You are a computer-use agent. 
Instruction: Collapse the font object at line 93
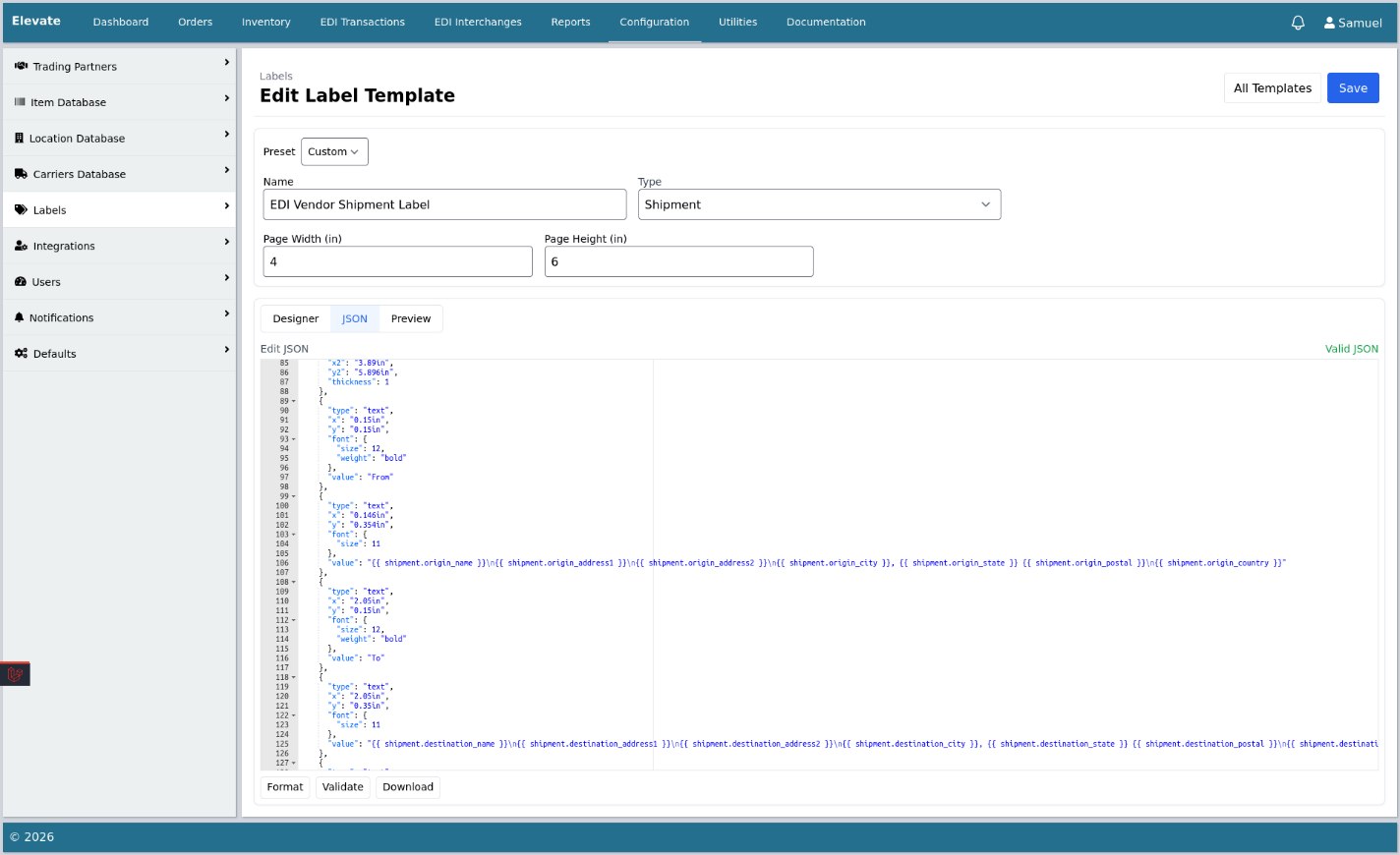293,439
